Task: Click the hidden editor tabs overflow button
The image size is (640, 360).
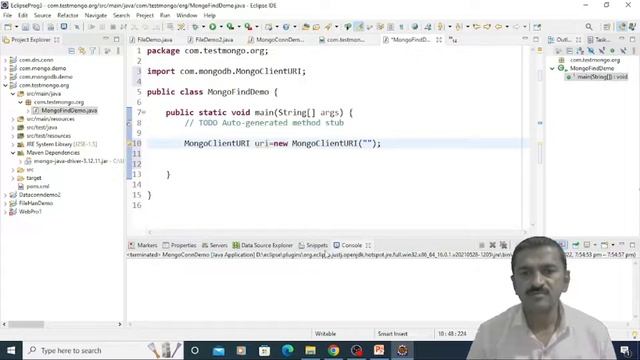Action: 453,40
